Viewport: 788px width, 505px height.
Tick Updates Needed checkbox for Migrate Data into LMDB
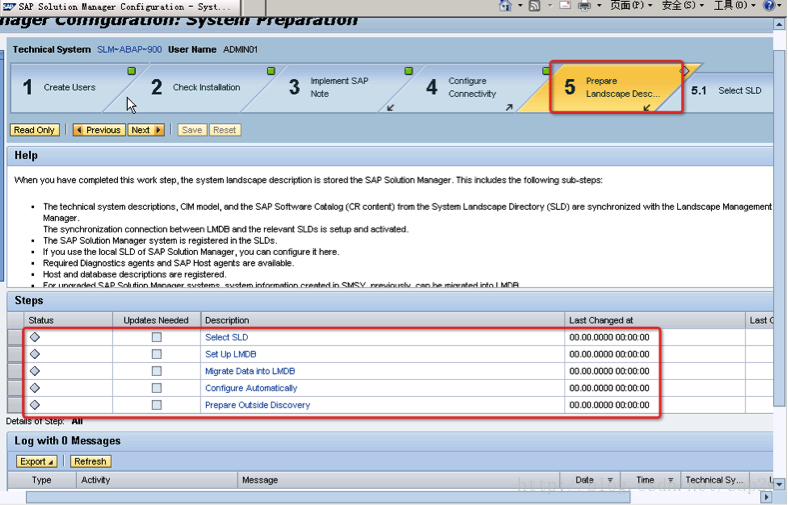(157, 371)
